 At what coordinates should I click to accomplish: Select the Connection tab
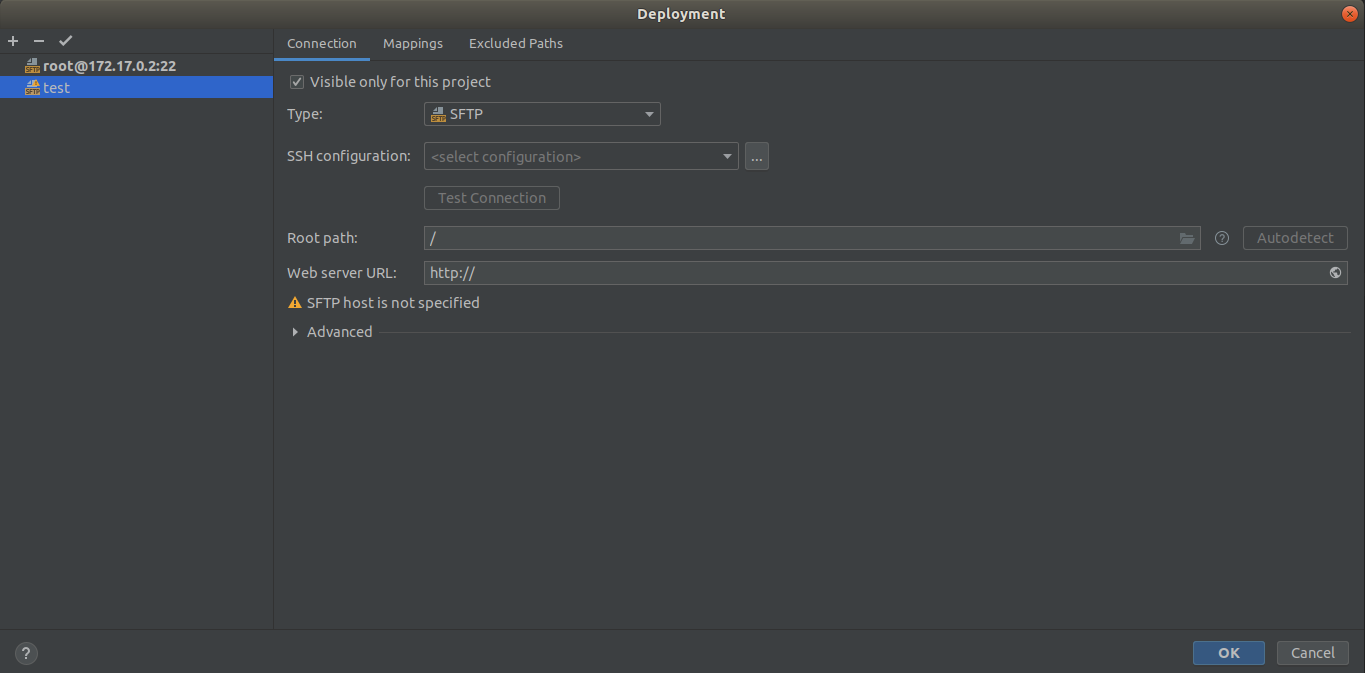pyautogui.click(x=321, y=43)
